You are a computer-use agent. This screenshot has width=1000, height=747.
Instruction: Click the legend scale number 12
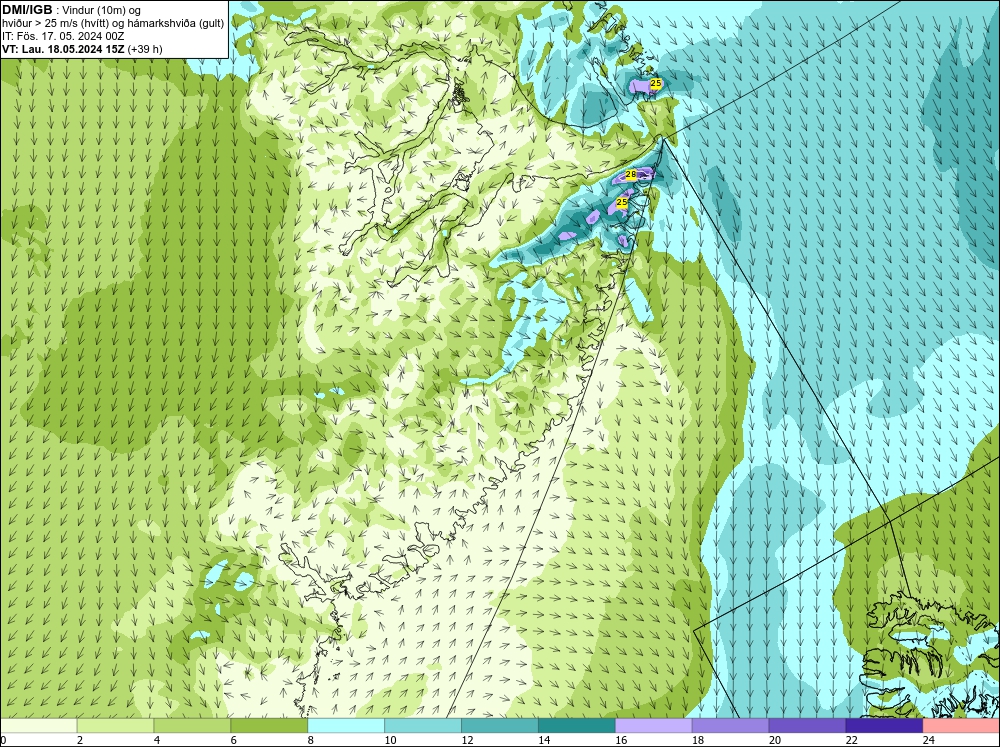(467, 740)
